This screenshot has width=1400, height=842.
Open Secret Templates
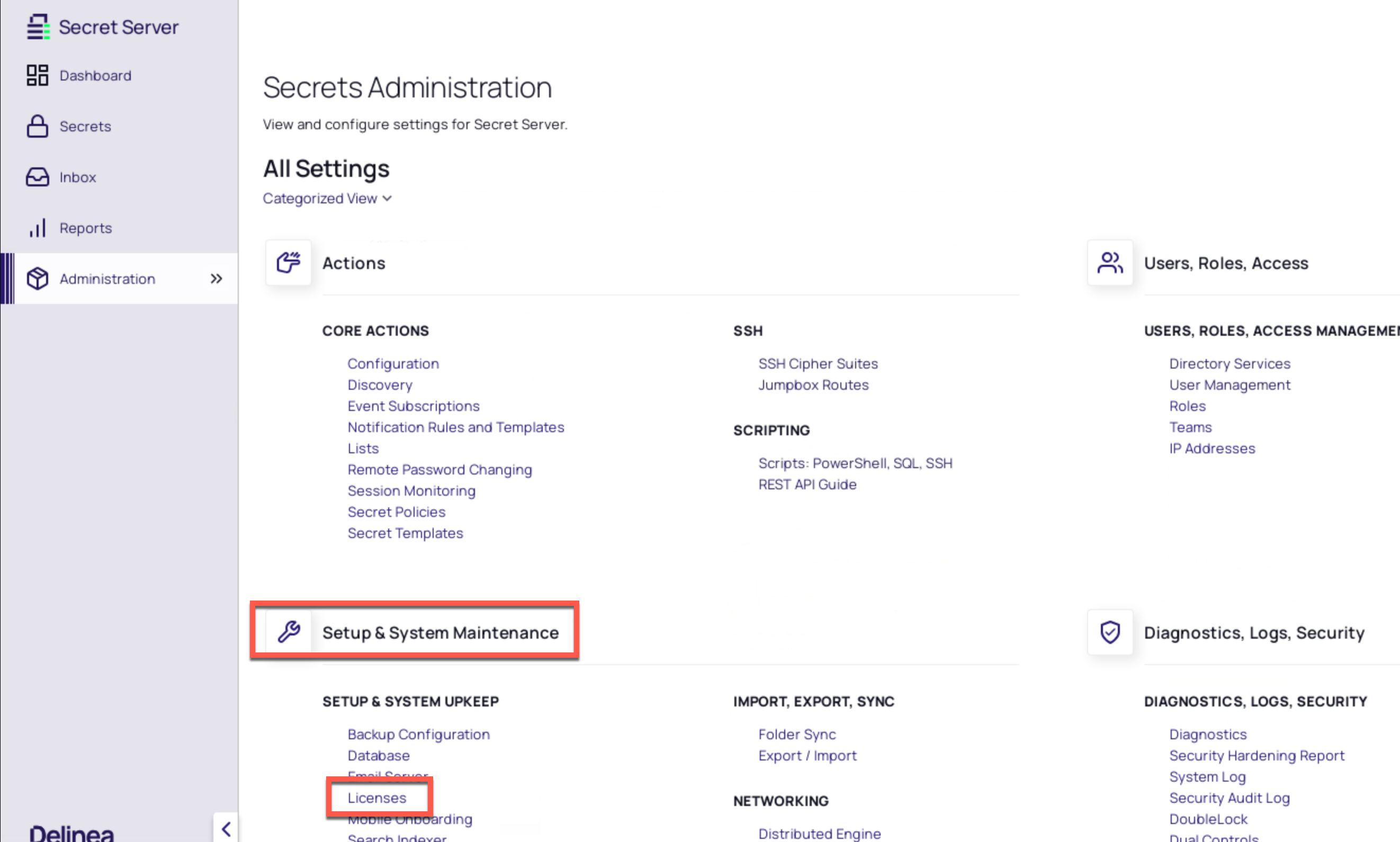[x=405, y=533]
